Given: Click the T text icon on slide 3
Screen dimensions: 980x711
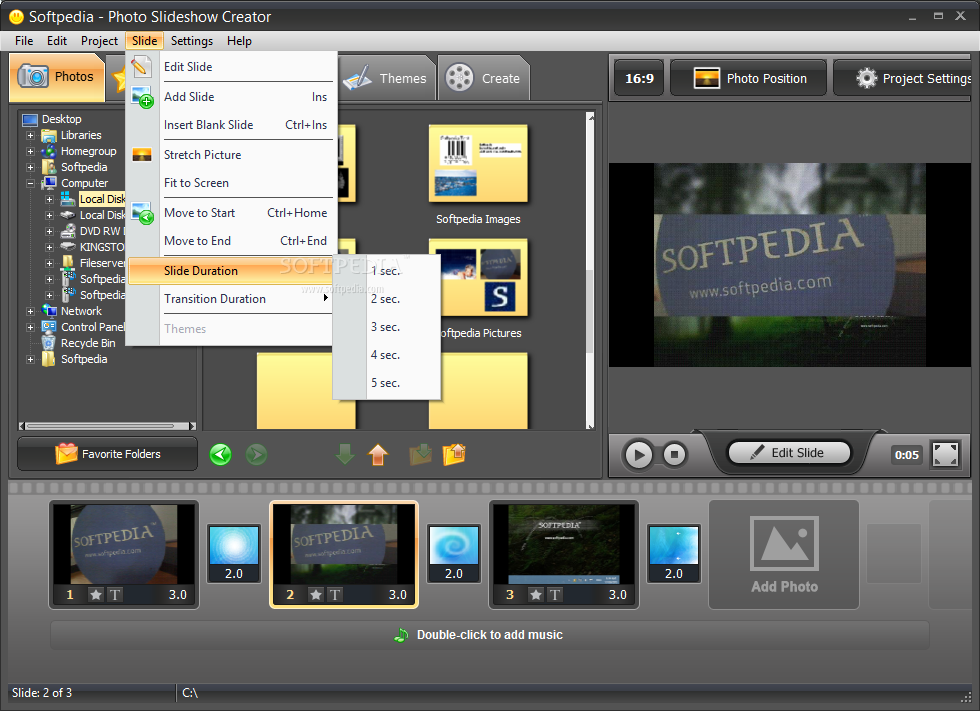Looking at the screenshot, I should pos(554,595).
